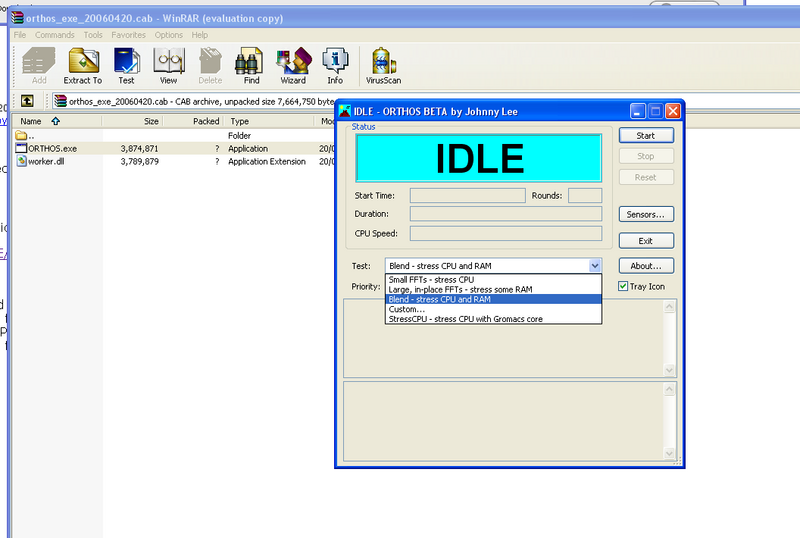The image size is (800, 538).
Task: Expand the Test type dropdown arrow
Action: point(595,266)
